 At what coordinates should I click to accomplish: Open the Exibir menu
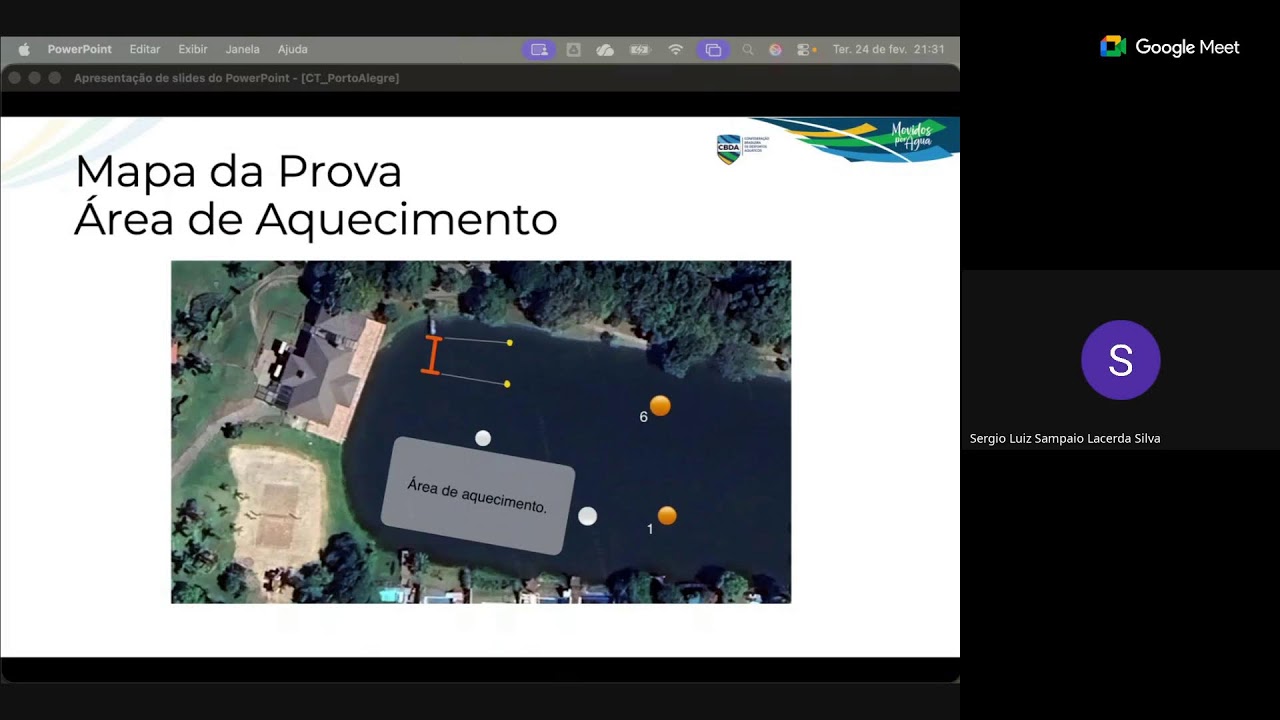click(193, 49)
